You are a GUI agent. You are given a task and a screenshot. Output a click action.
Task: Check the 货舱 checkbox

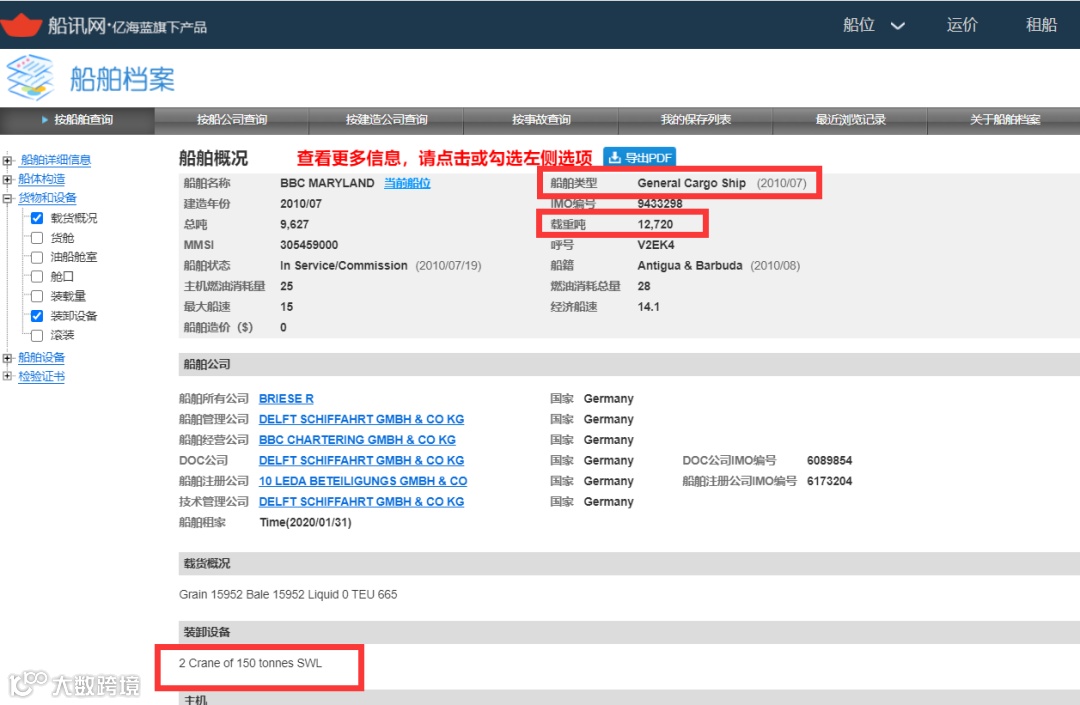[x=37, y=238]
